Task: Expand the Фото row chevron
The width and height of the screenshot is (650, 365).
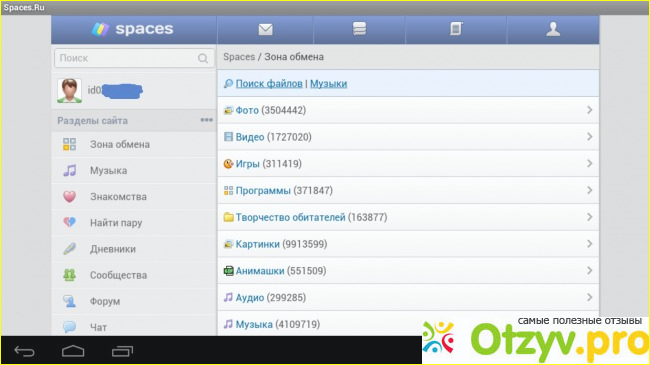Action: click(589, 110)
